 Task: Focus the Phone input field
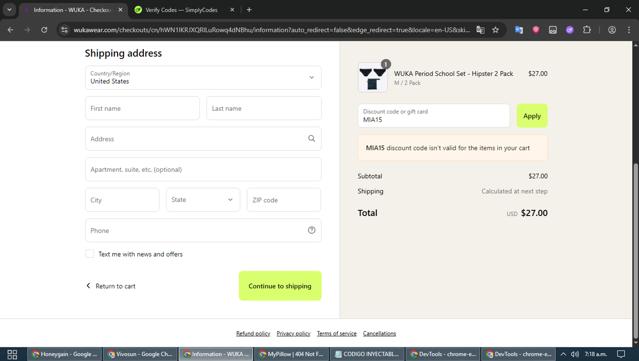[203, 230]
